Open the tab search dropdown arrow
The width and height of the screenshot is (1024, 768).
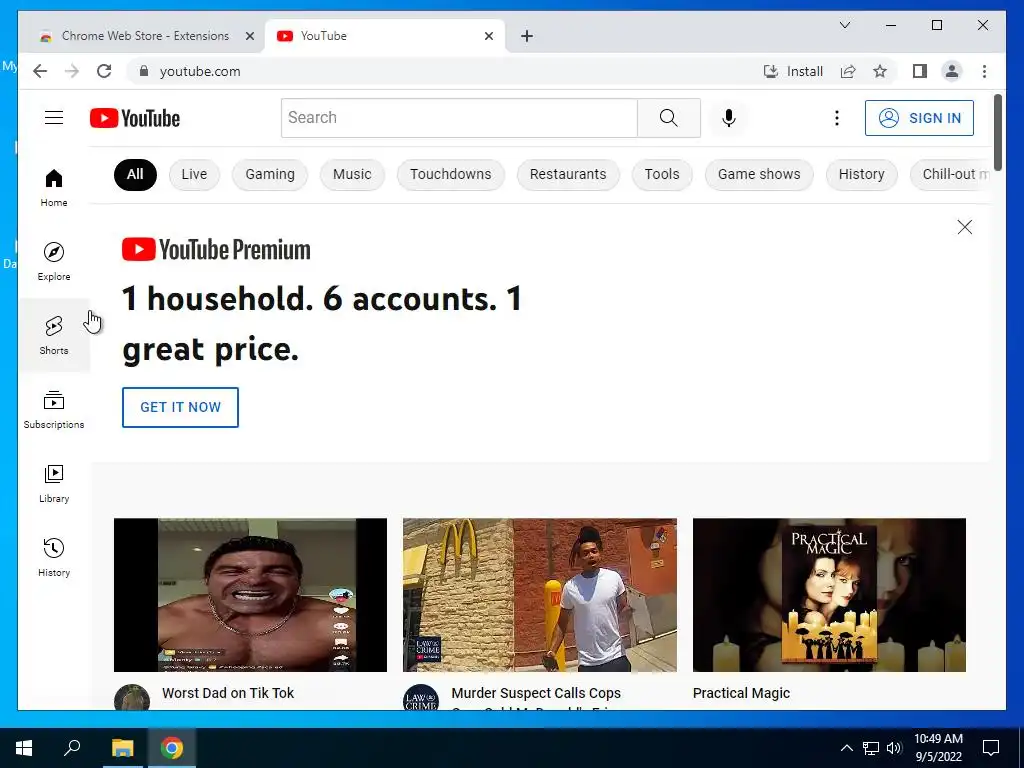coord(845,25)
